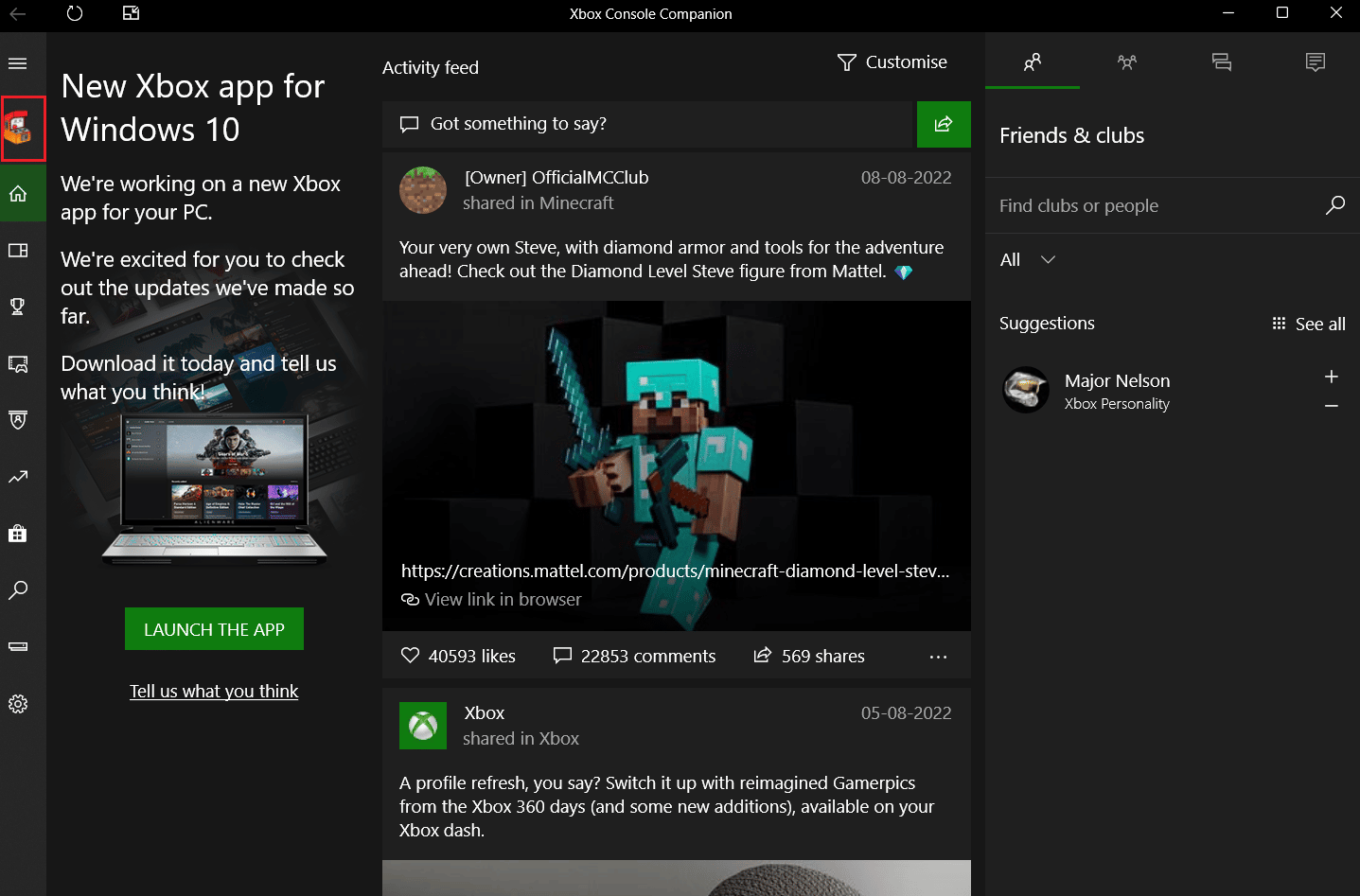Click the refresh icon in title bar
This screenshot has width=1360, height=896.
click(75, 13)
